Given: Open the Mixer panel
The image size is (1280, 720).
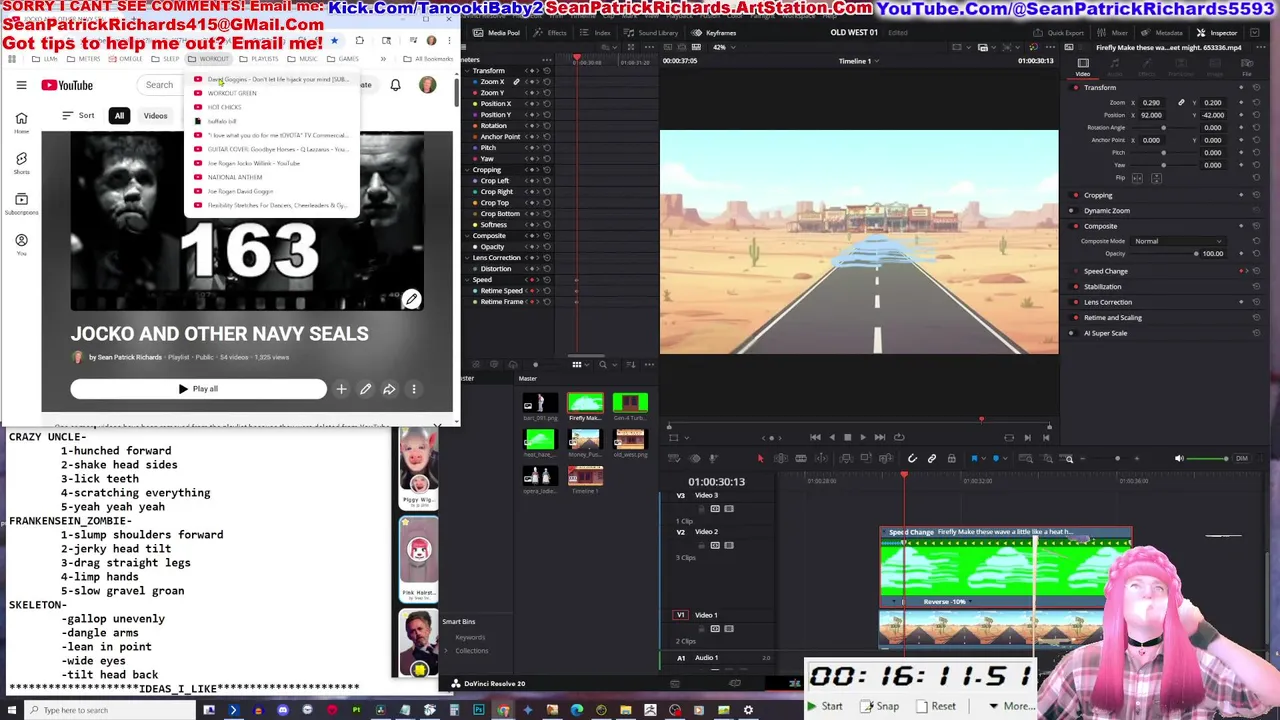Looking at the screenshot, I should tap(1113, 33).
